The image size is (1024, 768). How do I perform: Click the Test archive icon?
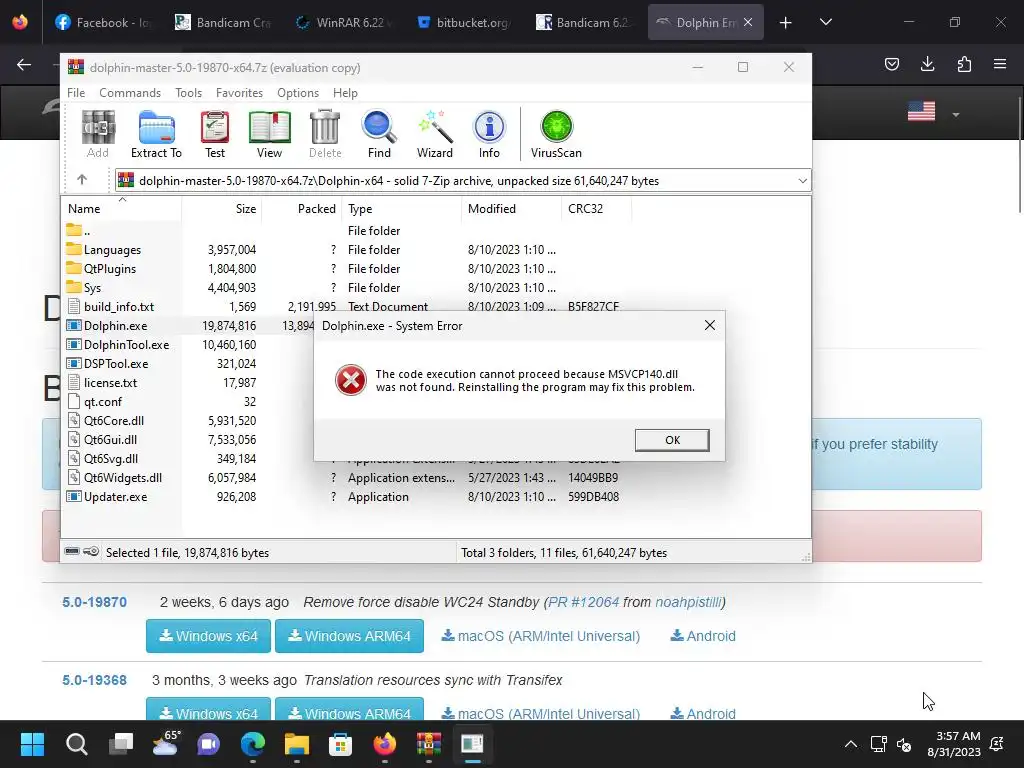[x=215, y=134]
